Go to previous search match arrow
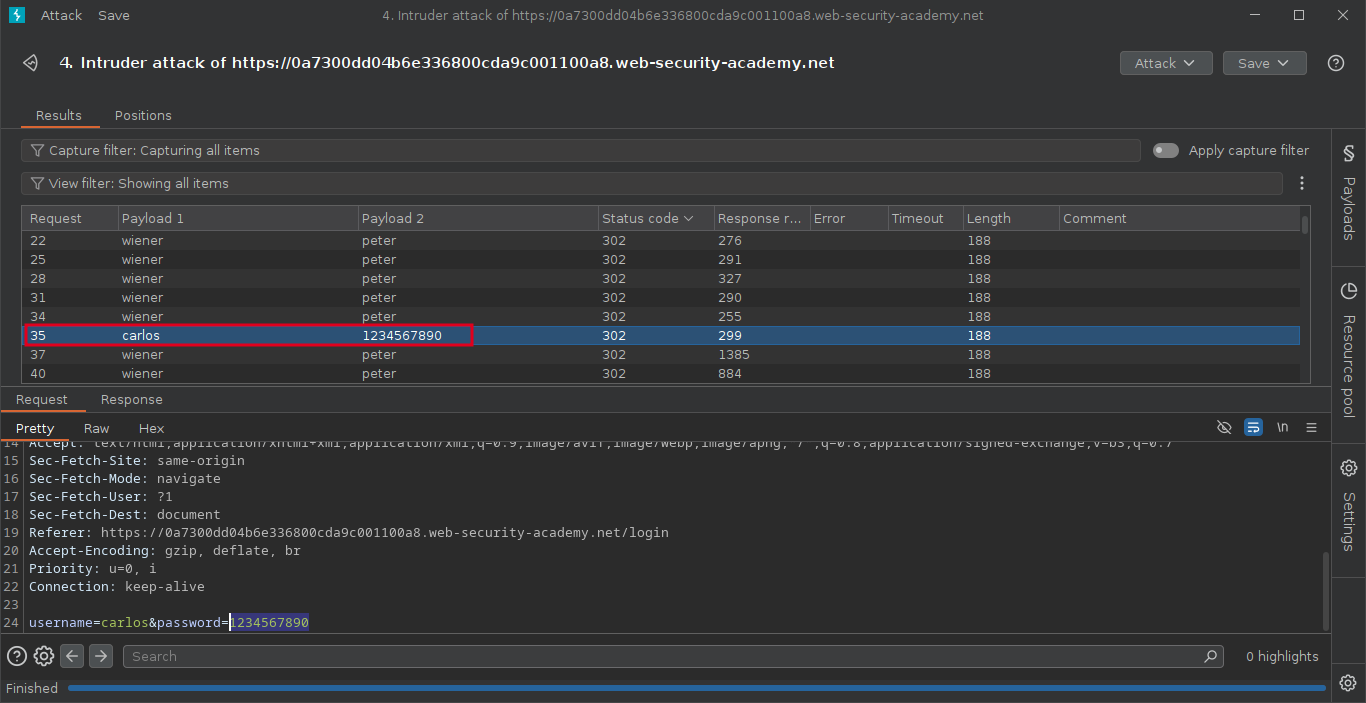The image size is (1366, 703). [x=72, y=656]
